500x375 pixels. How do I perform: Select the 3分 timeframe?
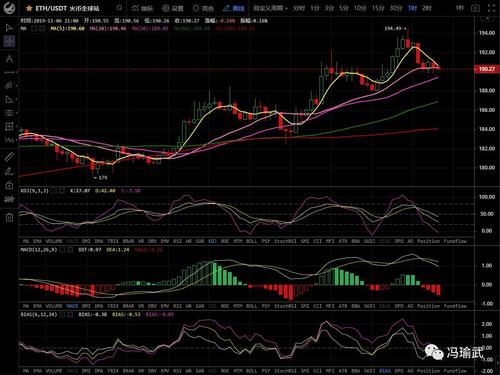tap(329, 8)
